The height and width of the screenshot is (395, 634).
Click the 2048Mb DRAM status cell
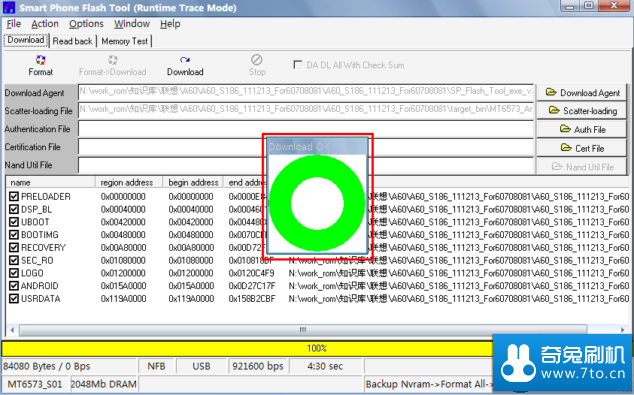point(104,384)
